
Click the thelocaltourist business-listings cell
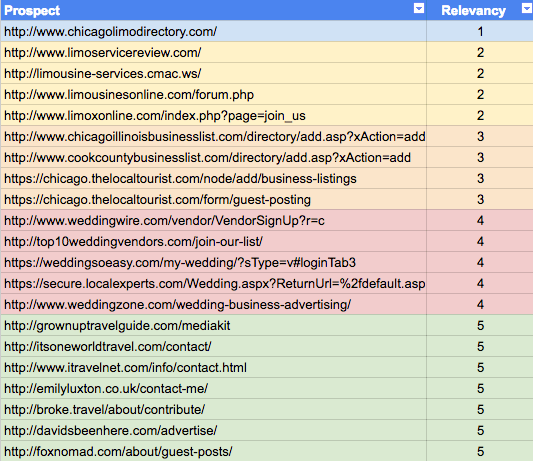click(x=213, y=178)
